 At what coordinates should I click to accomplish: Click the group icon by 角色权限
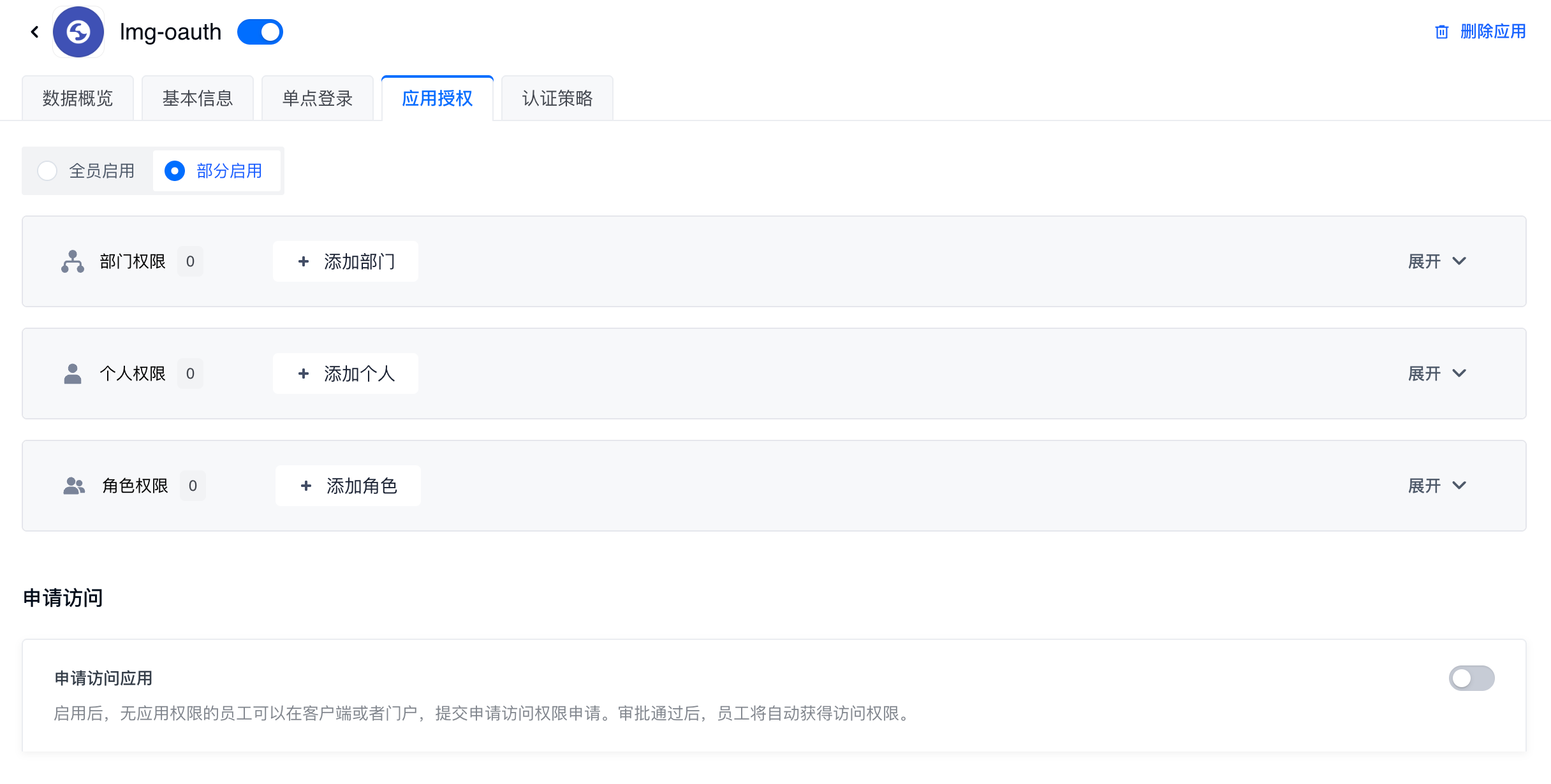point(74,486)
